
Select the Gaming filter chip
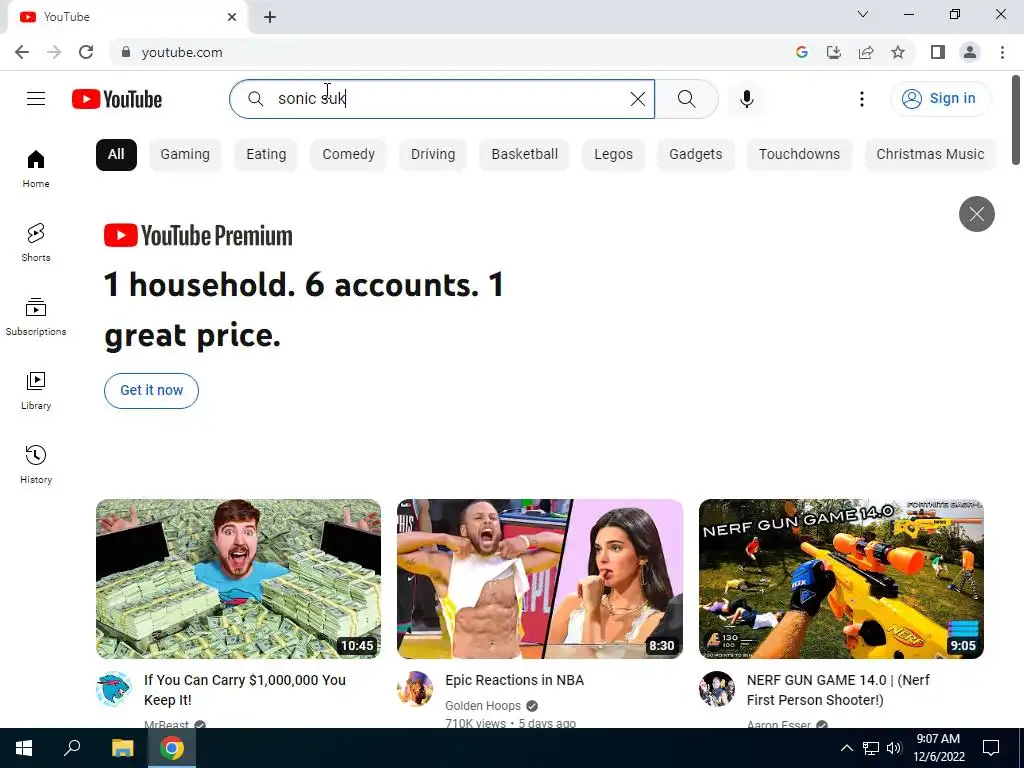185,155
